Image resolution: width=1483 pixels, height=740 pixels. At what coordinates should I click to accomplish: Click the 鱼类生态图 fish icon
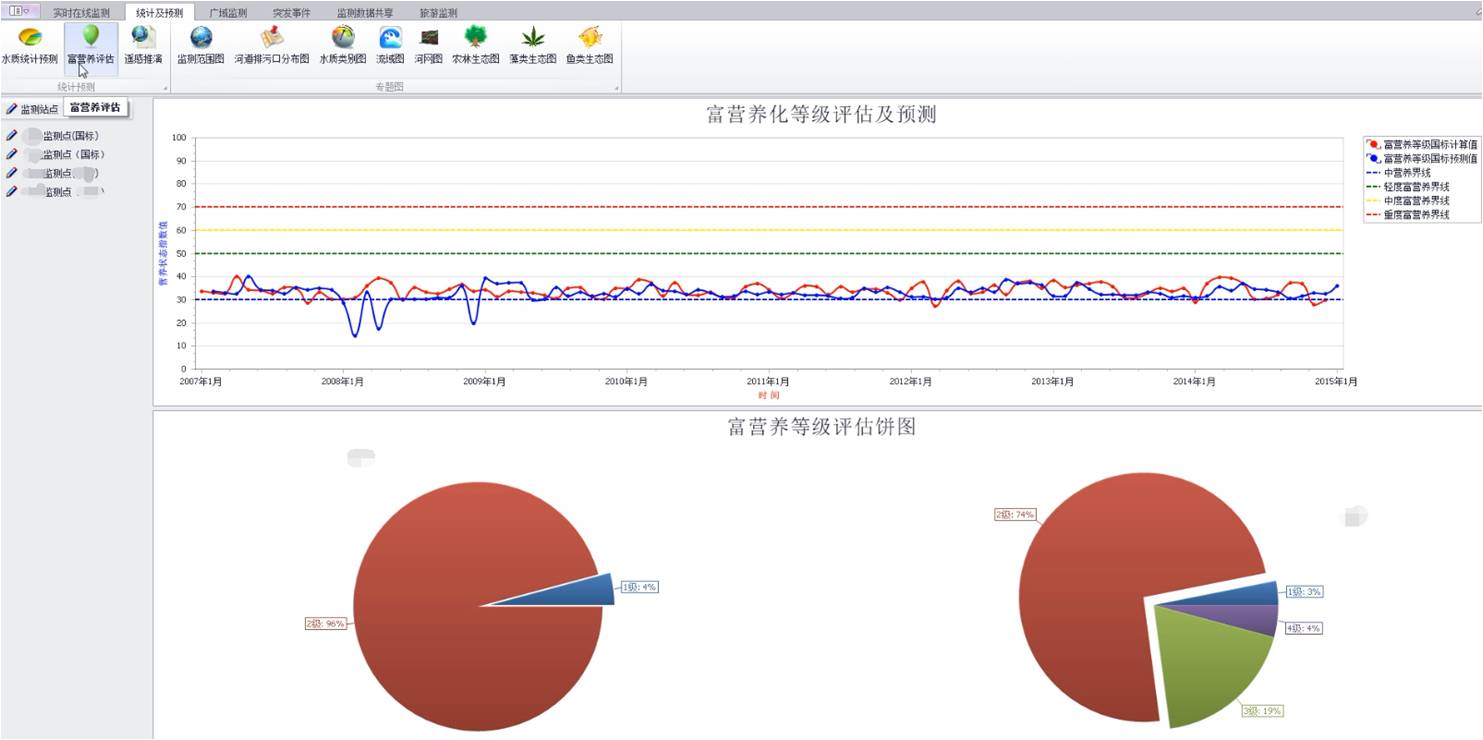590,45
